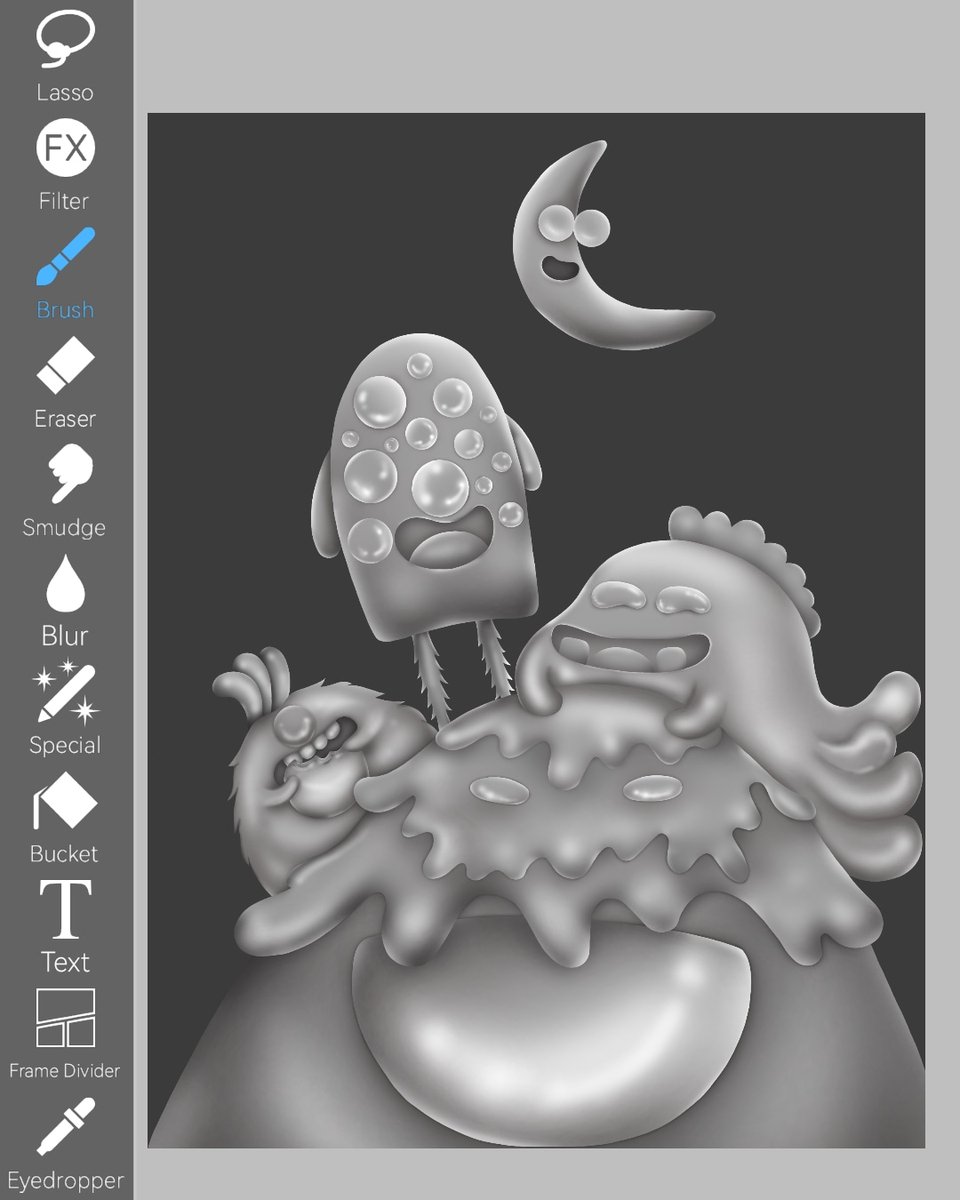The width and height of the screenshot is (960, 1200).
Task: Click the Eyedropper label at the bottom
Action: click(x=65, y=1182)
